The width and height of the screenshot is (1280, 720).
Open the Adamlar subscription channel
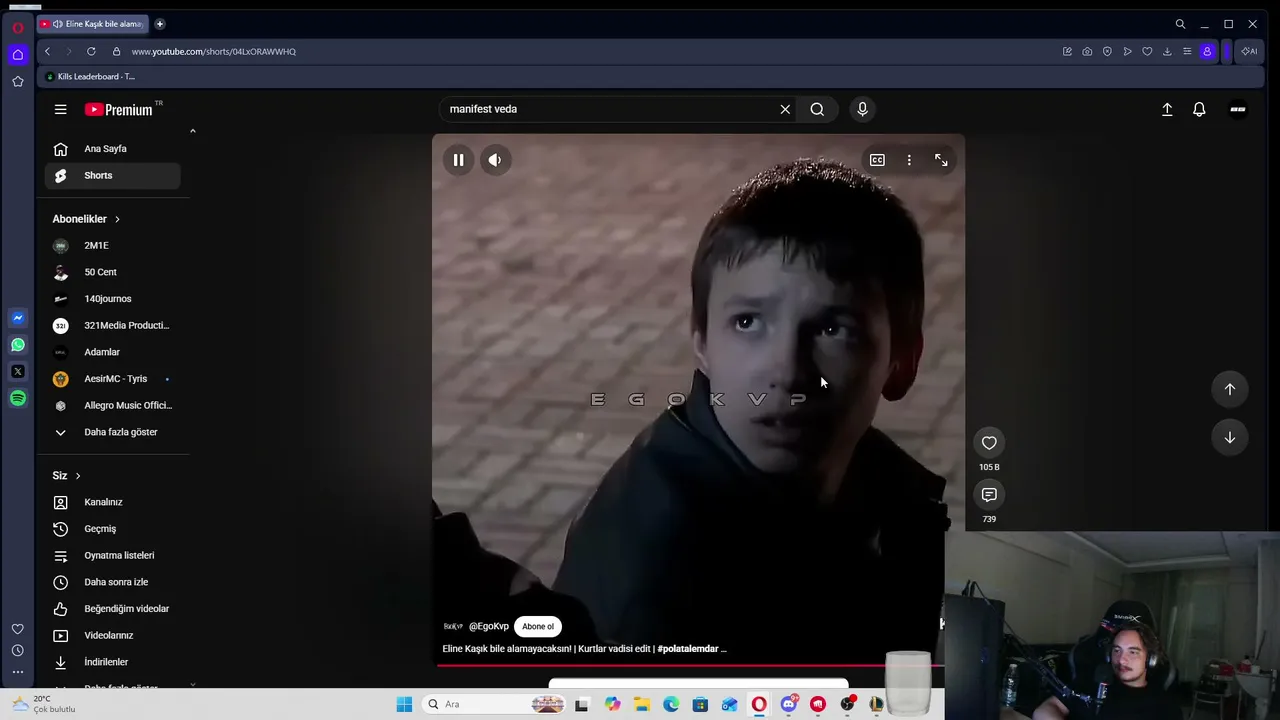[x=113, y=352]
